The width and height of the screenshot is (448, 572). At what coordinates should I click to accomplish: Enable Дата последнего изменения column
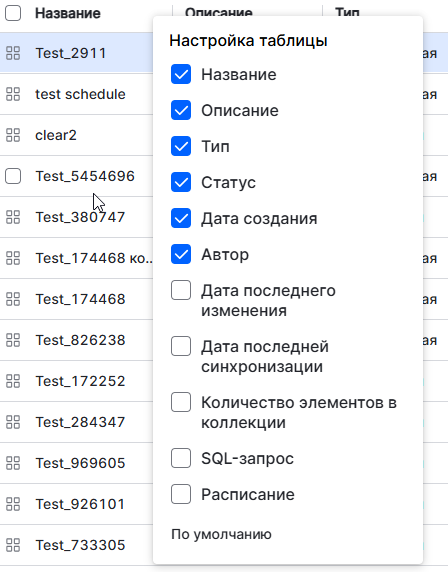point(181,290)
